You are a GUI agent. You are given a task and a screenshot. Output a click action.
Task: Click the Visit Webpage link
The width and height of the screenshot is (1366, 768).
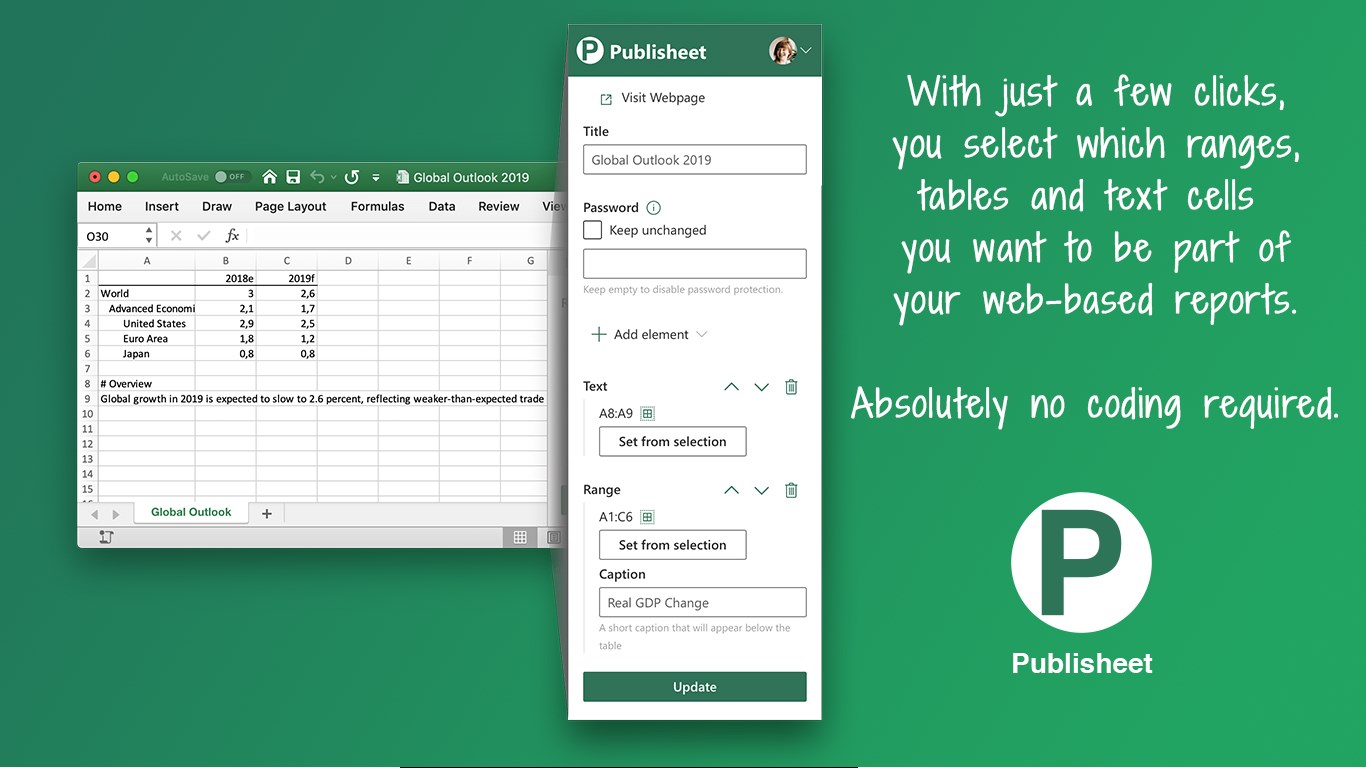653,98
